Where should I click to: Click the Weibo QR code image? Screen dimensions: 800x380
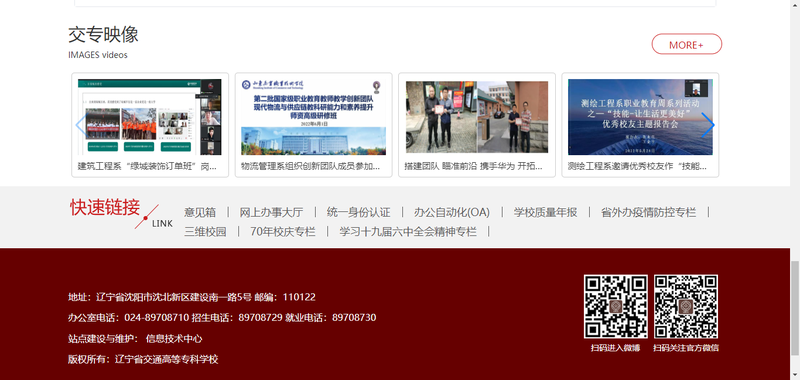click(616, 307)
